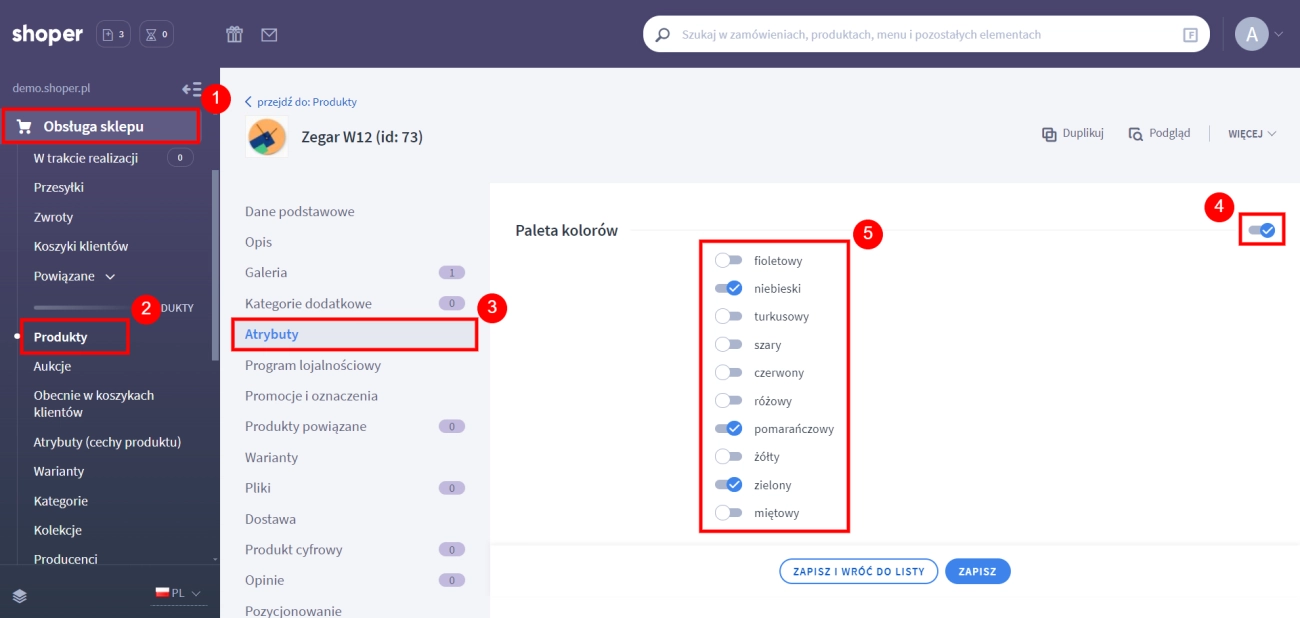1300x618 pixels.
Task: Click the layers icon at sidebar bottom
Action: 20,595
